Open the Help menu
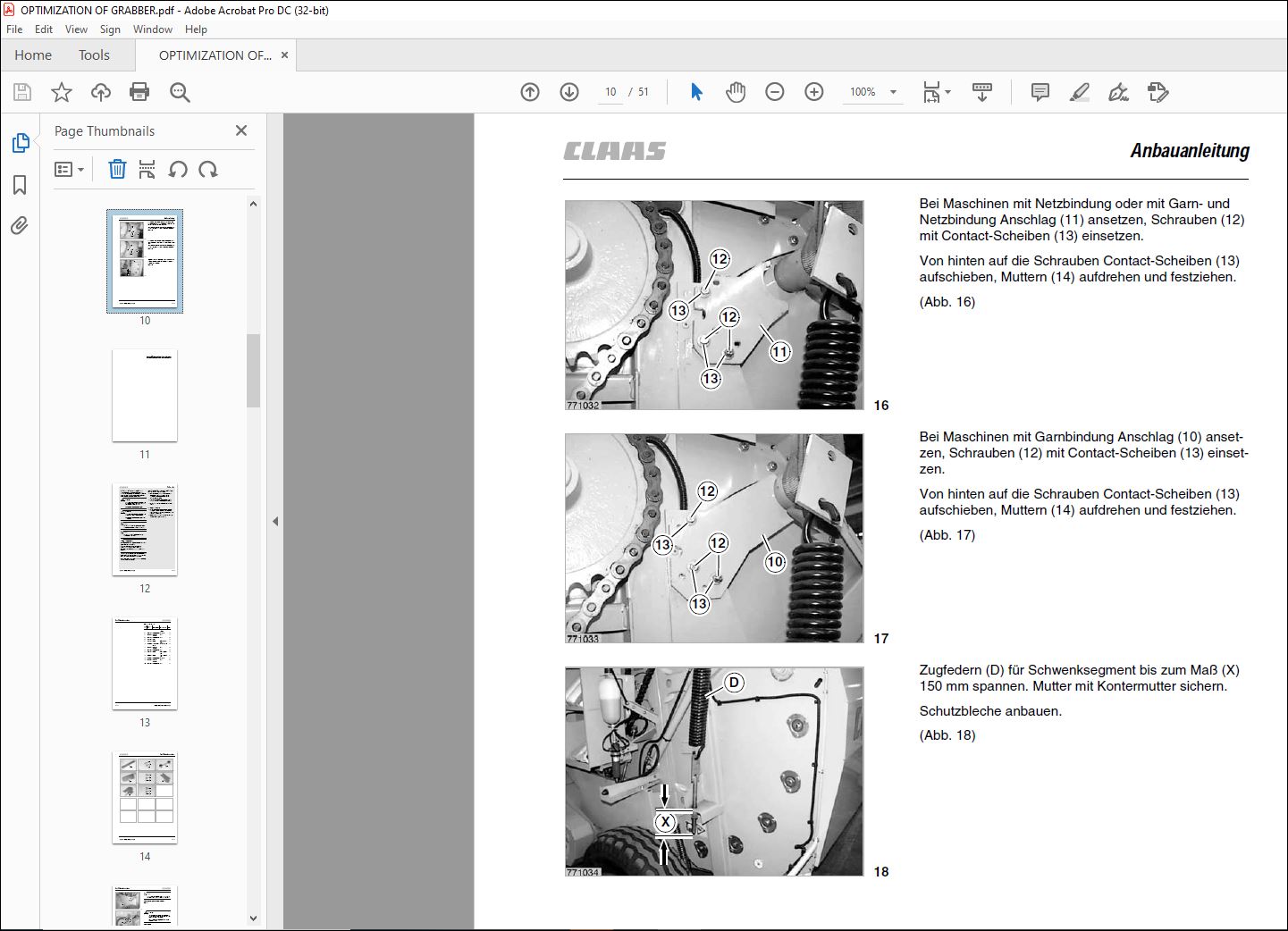The width and height of the screenshot is (1288, 931). (196, 29)
